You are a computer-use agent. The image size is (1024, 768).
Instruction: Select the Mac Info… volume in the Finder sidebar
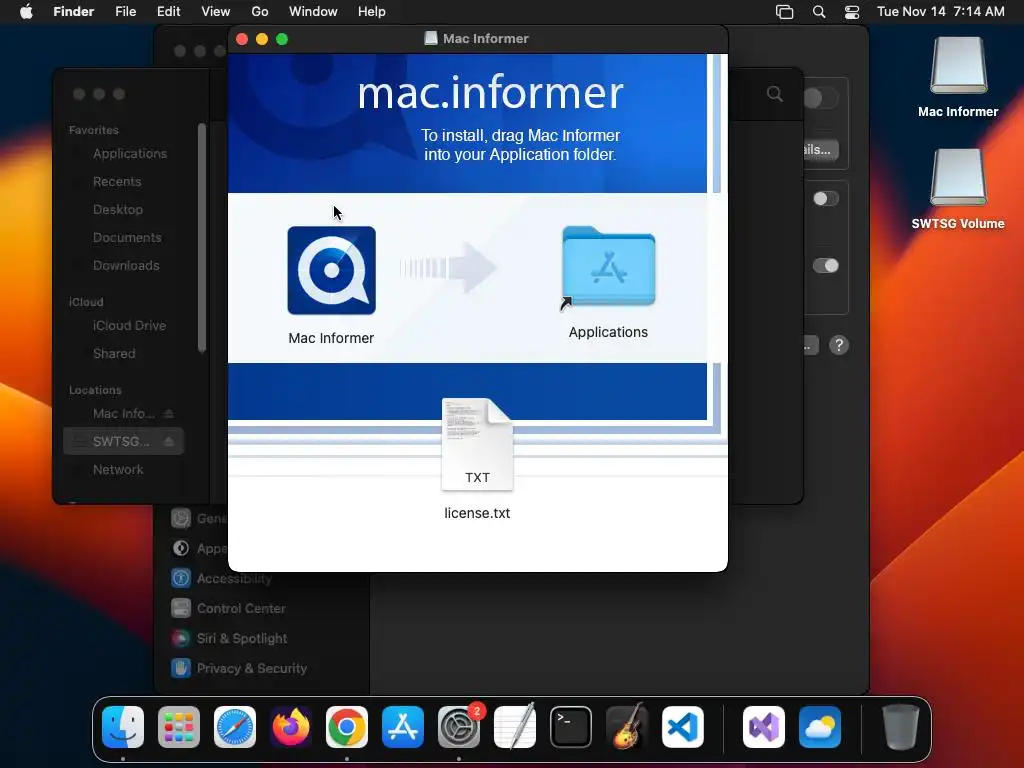123,413
